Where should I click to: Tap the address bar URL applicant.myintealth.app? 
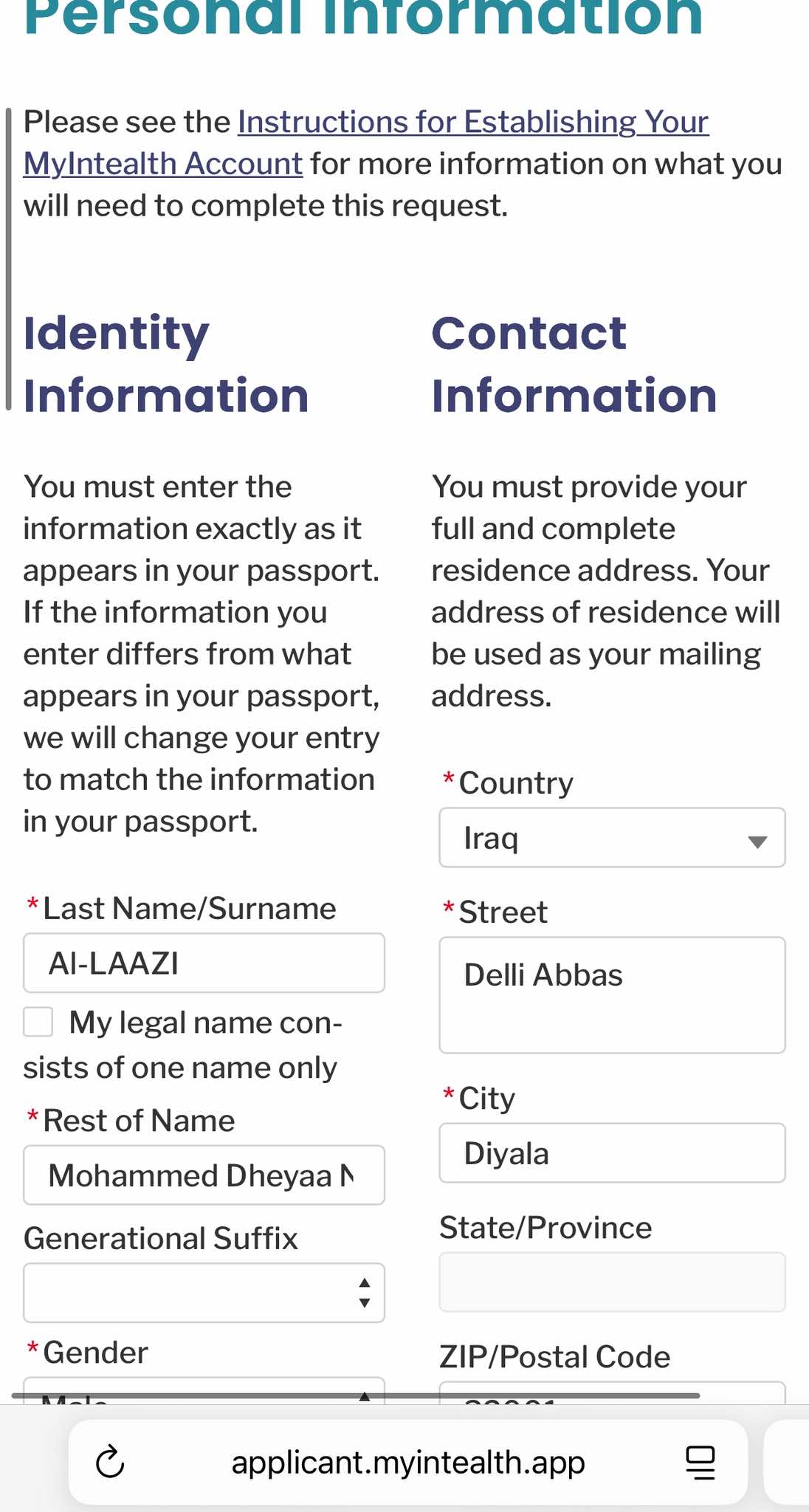pyautogui.click(x=407, y=1462)
